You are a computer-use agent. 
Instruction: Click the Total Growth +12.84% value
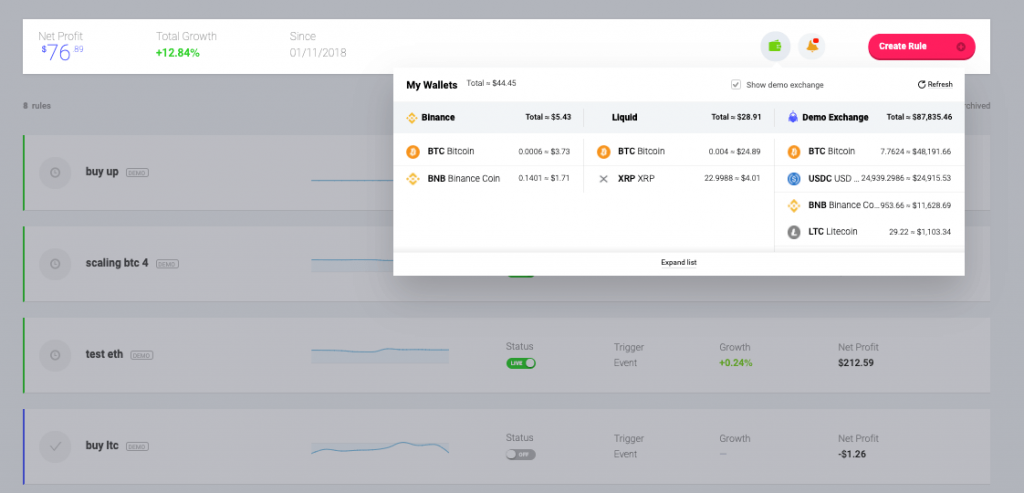click(178, 53)
